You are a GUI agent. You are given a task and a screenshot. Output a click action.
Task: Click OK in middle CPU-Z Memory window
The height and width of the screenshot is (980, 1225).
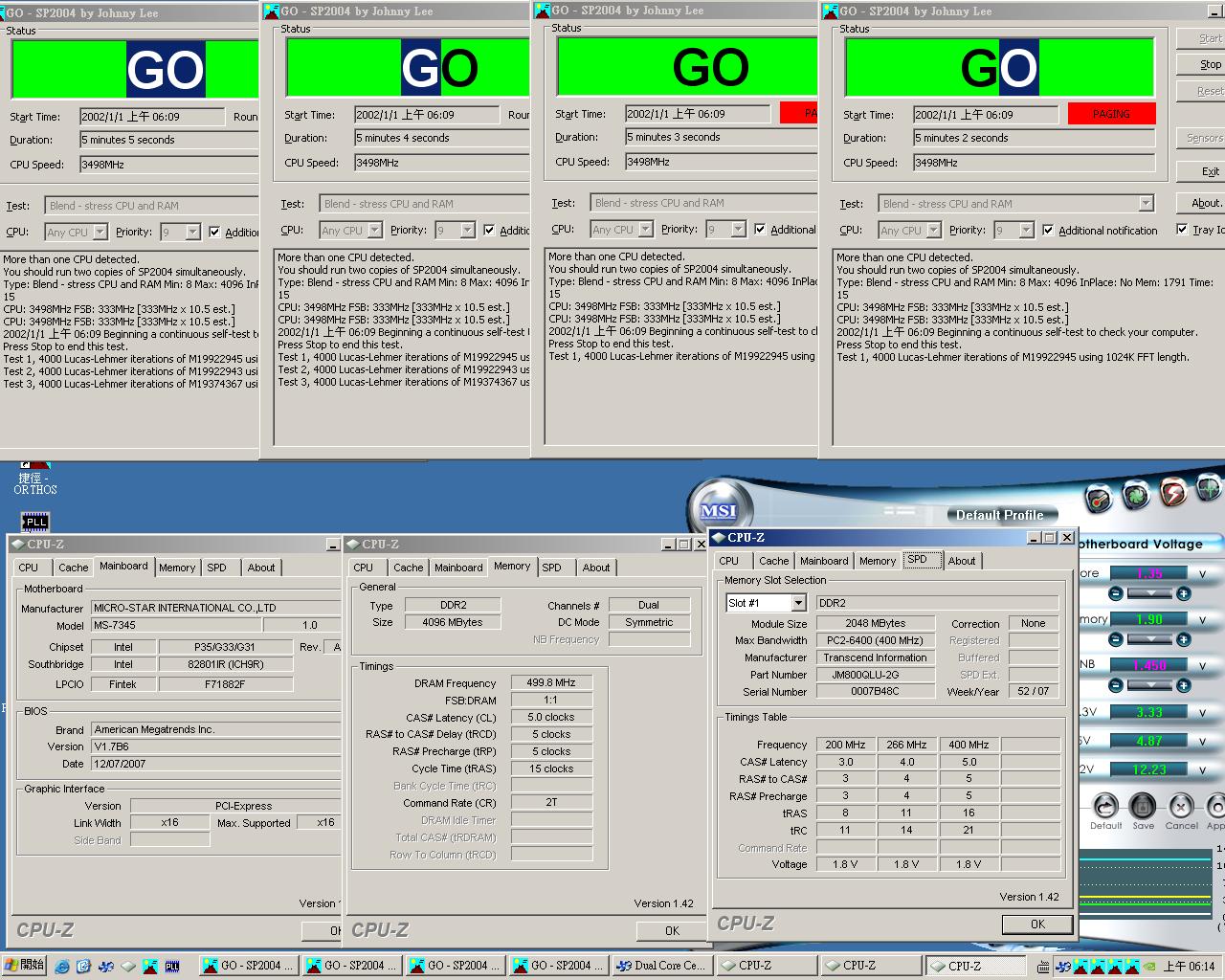[x=672, y=930]
